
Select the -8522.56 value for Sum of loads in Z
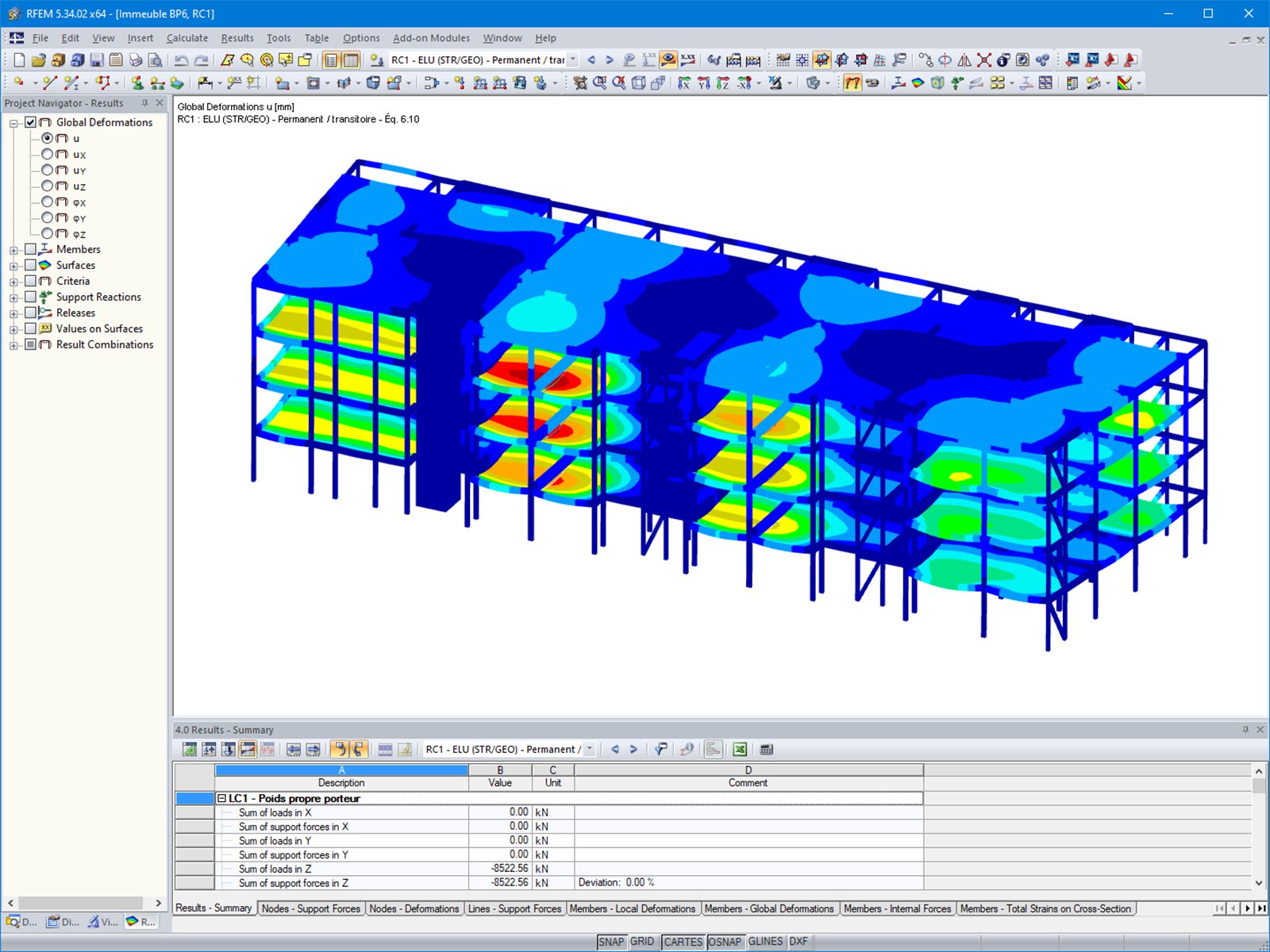pos(500,869)
